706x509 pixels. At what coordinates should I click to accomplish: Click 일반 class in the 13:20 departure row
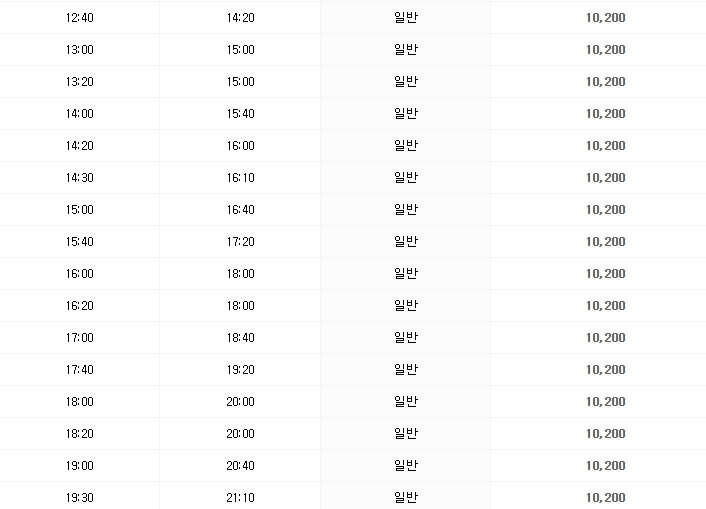(x=406, y=82)
